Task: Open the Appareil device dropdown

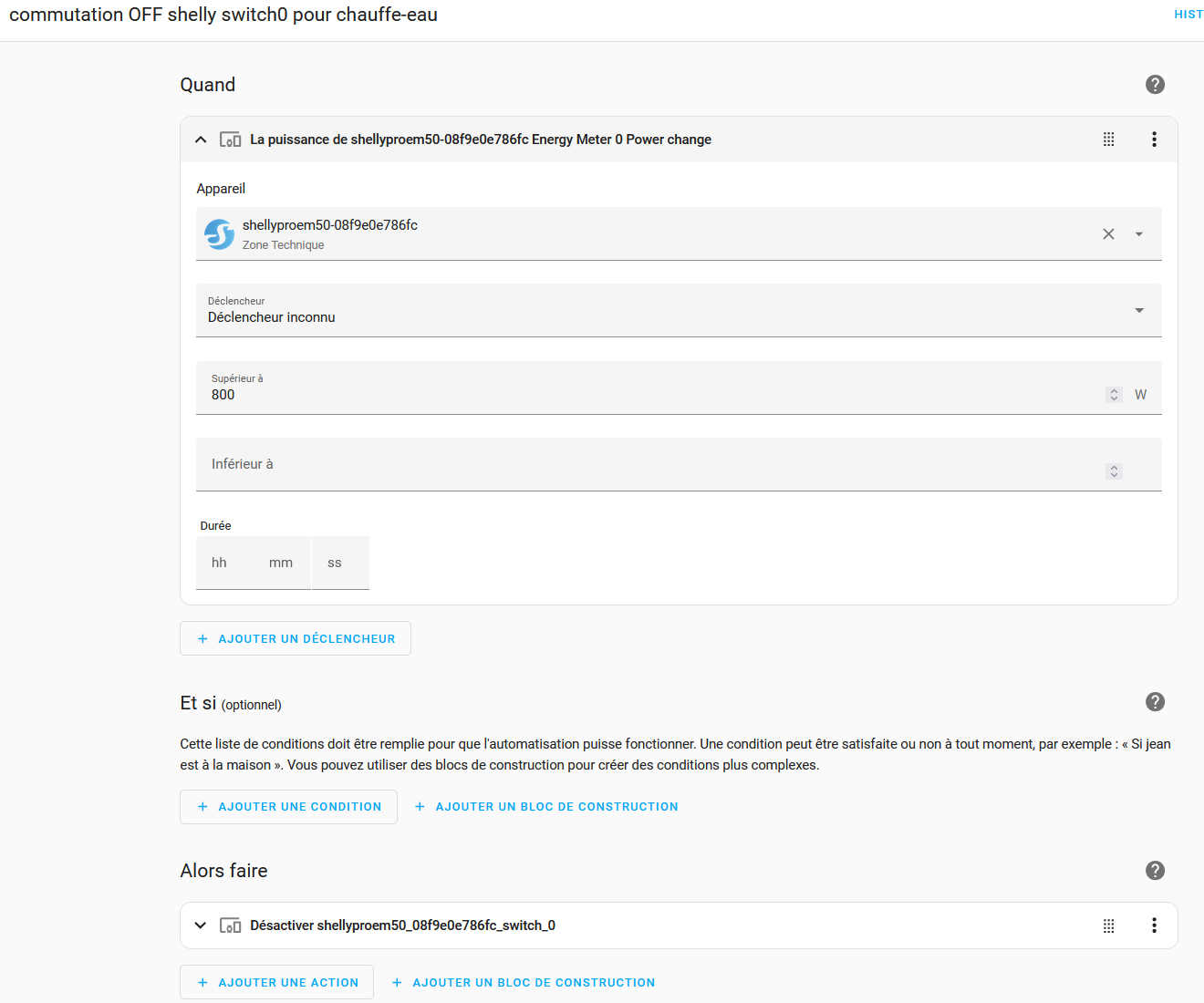Action: point(1138,234)
